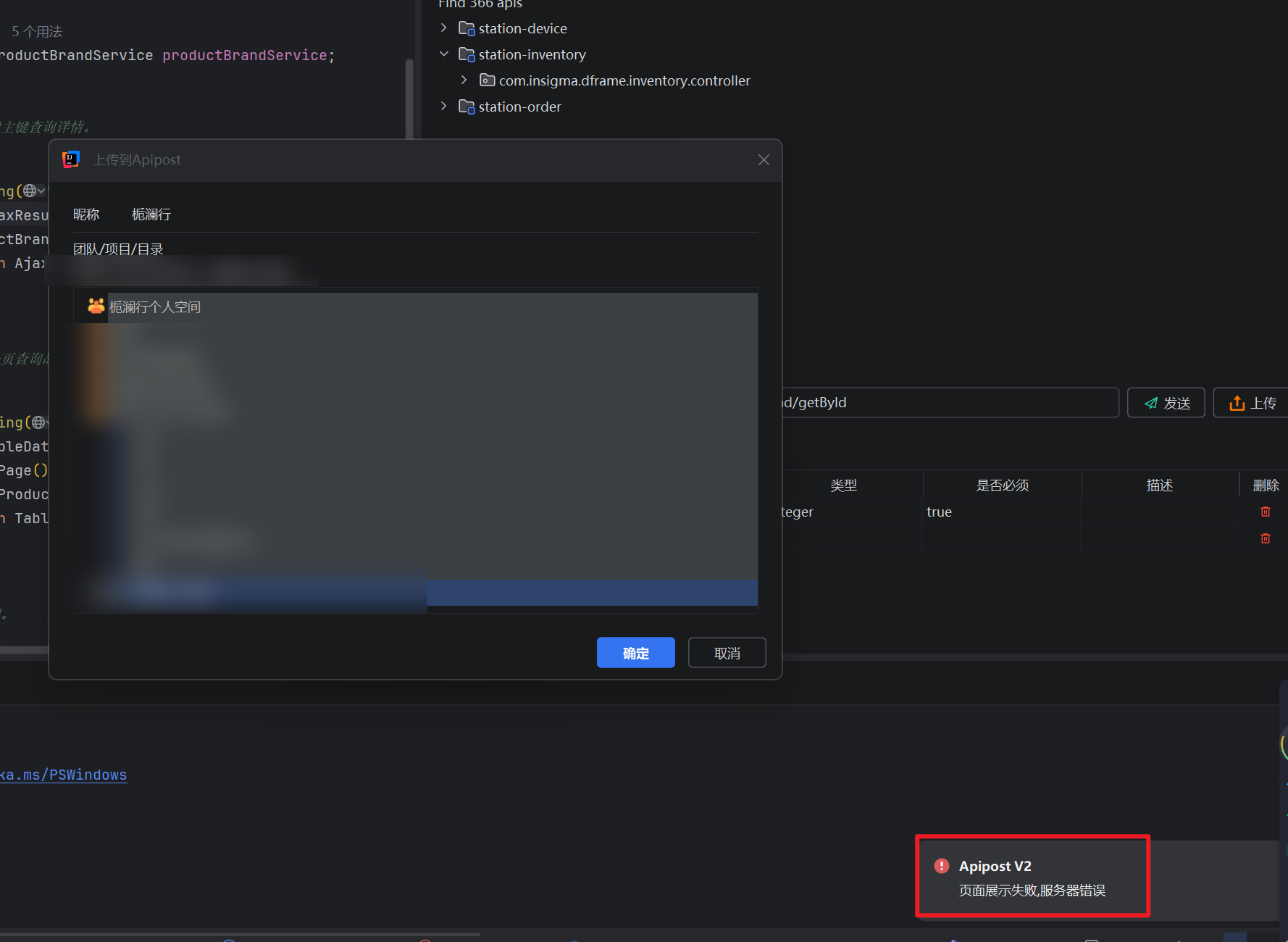The image size is (1288, 942).
Task: Expand the station-device module node
Action: tap(443, 28)
